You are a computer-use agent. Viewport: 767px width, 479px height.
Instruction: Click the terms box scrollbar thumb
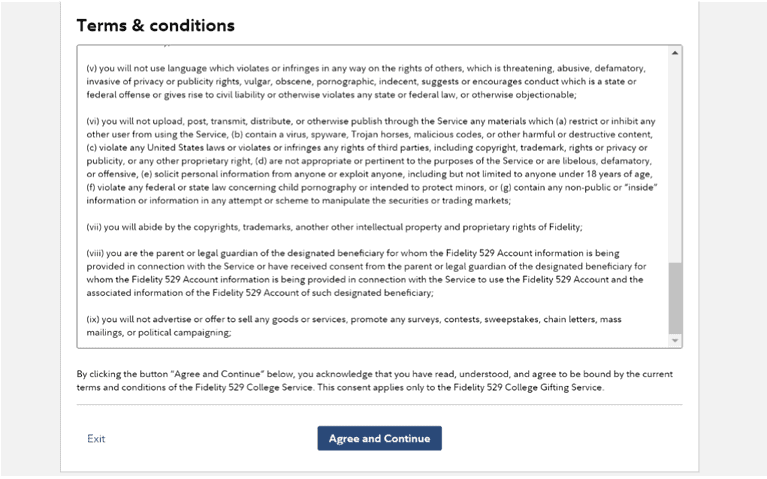click(x=675, y=298)
